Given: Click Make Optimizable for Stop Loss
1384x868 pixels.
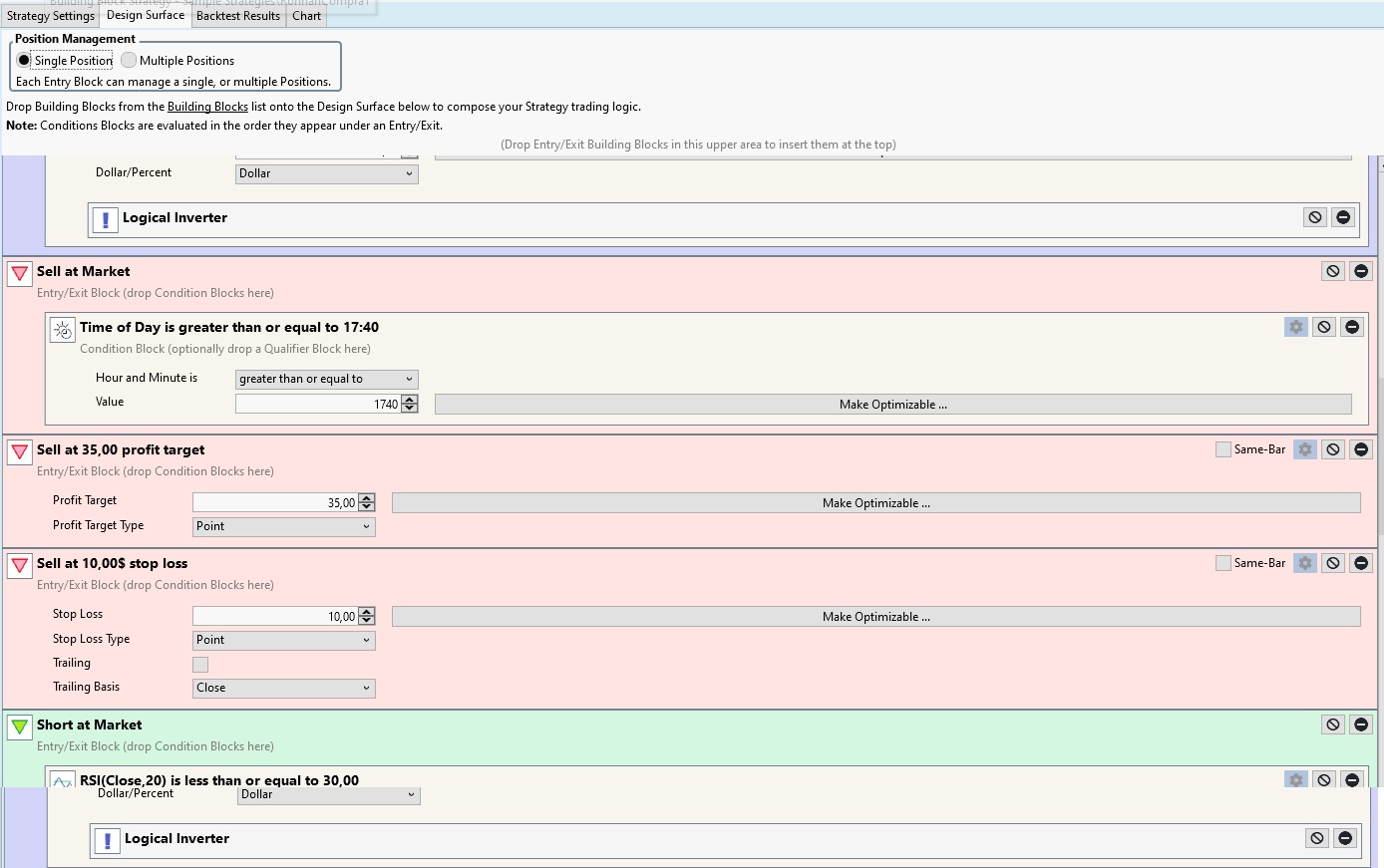Looking at the screenshot, I should [875, 617].
